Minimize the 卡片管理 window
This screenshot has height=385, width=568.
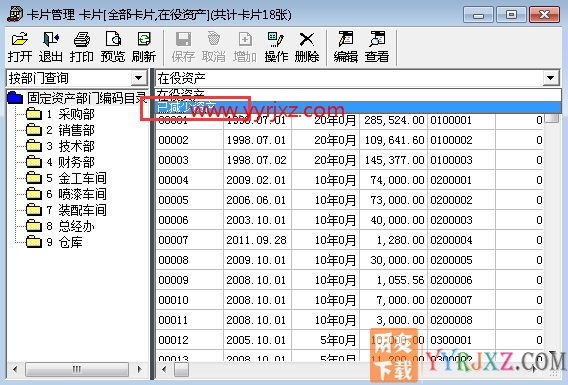478,15
